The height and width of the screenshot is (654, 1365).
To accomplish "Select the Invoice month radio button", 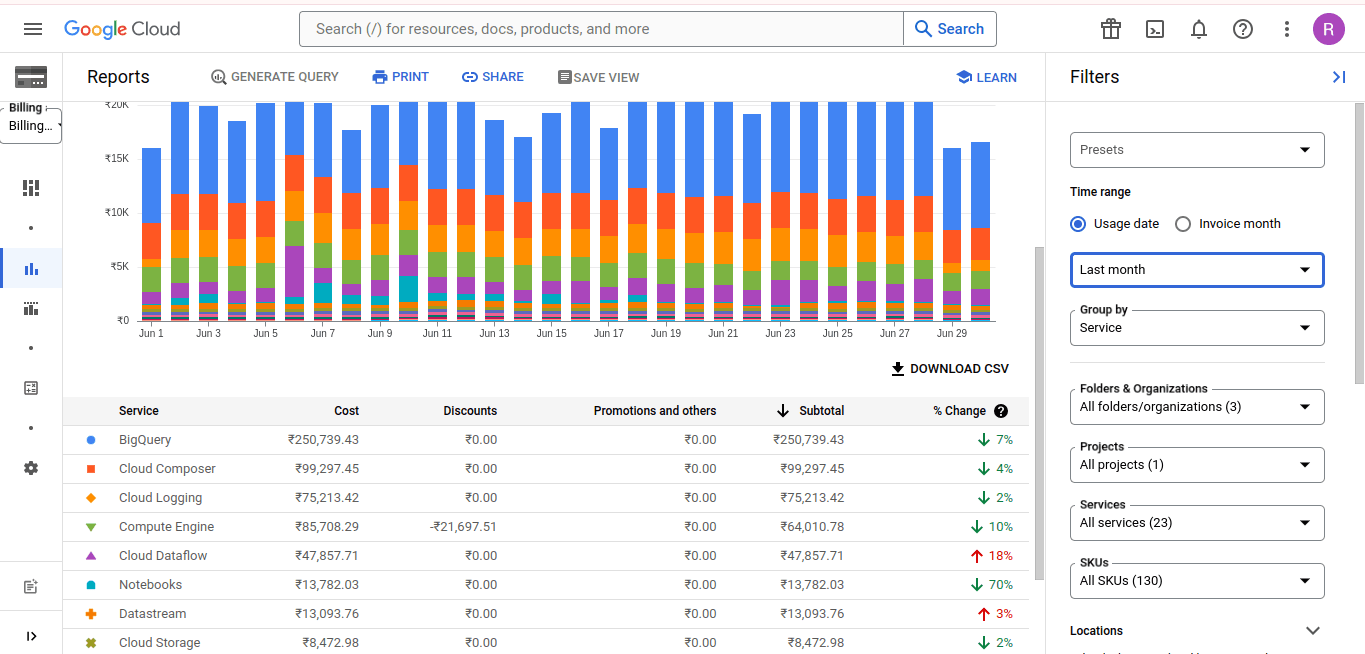I will tap(1183, 224).
